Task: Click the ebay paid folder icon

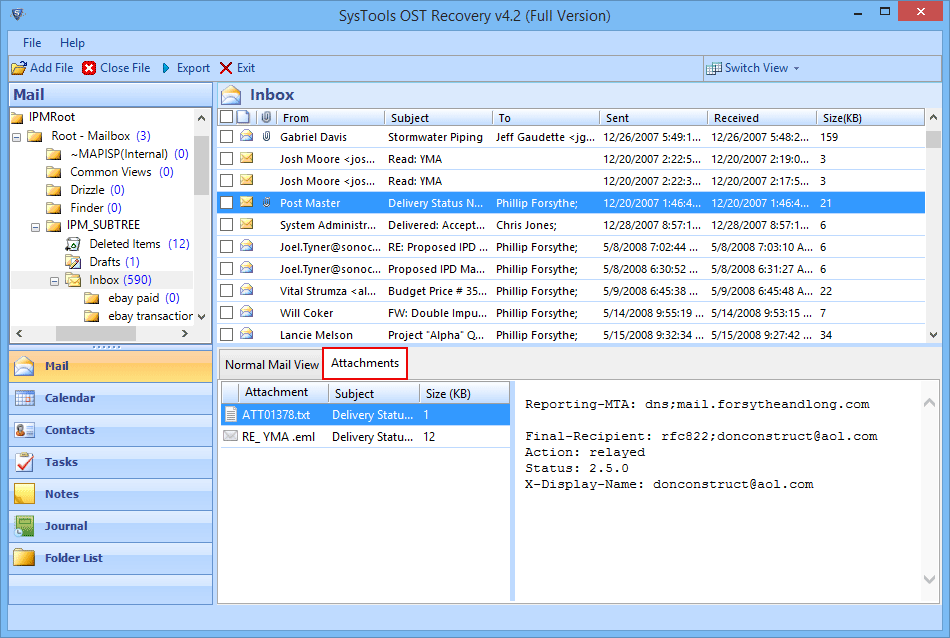Action: pos(92,298)
